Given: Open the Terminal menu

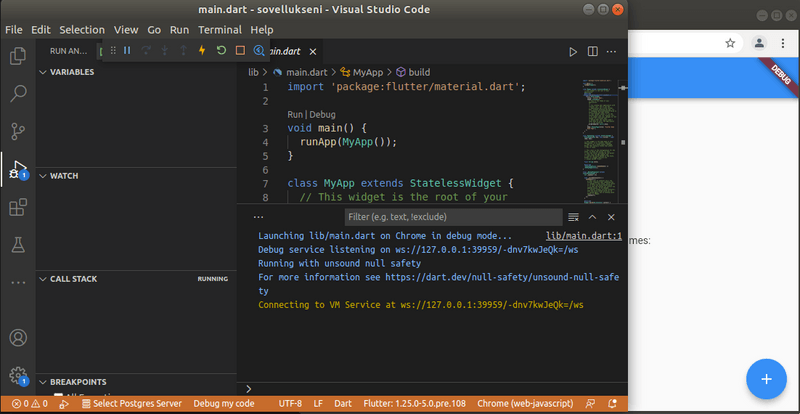Looking at the screenshot, I should (219, 30).
